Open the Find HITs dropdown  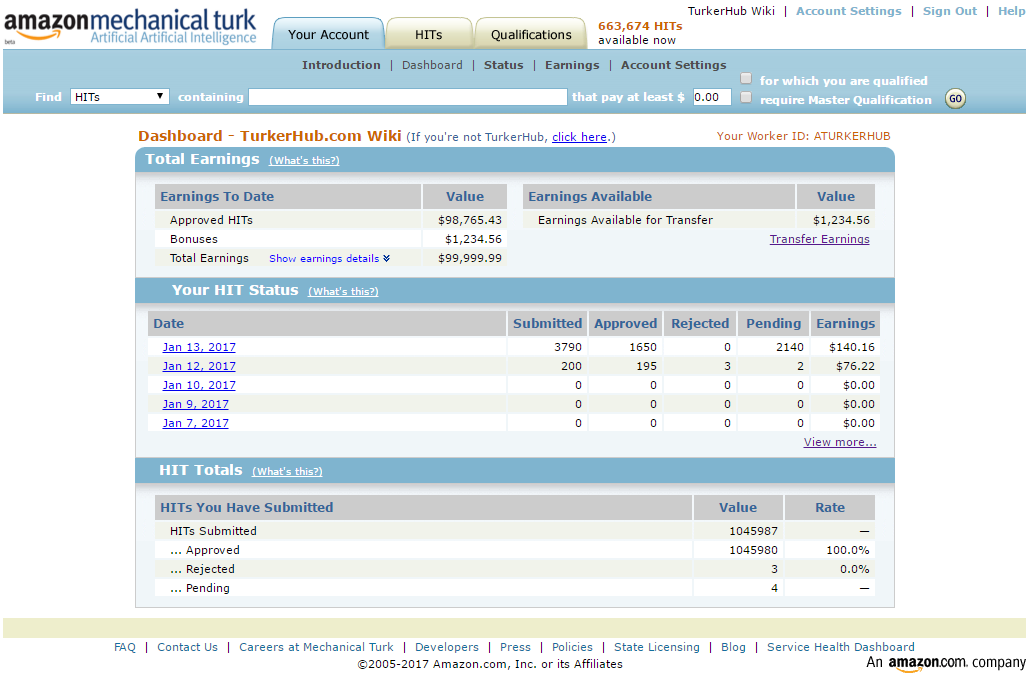point(119,97)
